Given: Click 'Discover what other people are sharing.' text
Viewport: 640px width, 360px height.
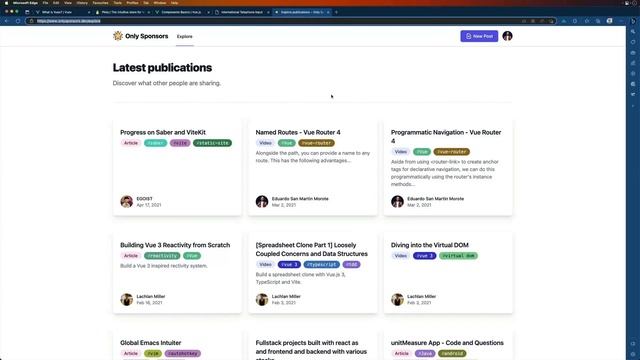Looking at the screenshot, I should coord(167,83).
